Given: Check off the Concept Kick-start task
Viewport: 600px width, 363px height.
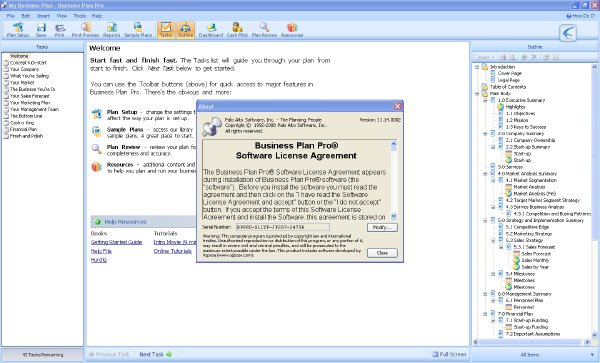Looking at the screenshot, I should (x=6, y=63).
